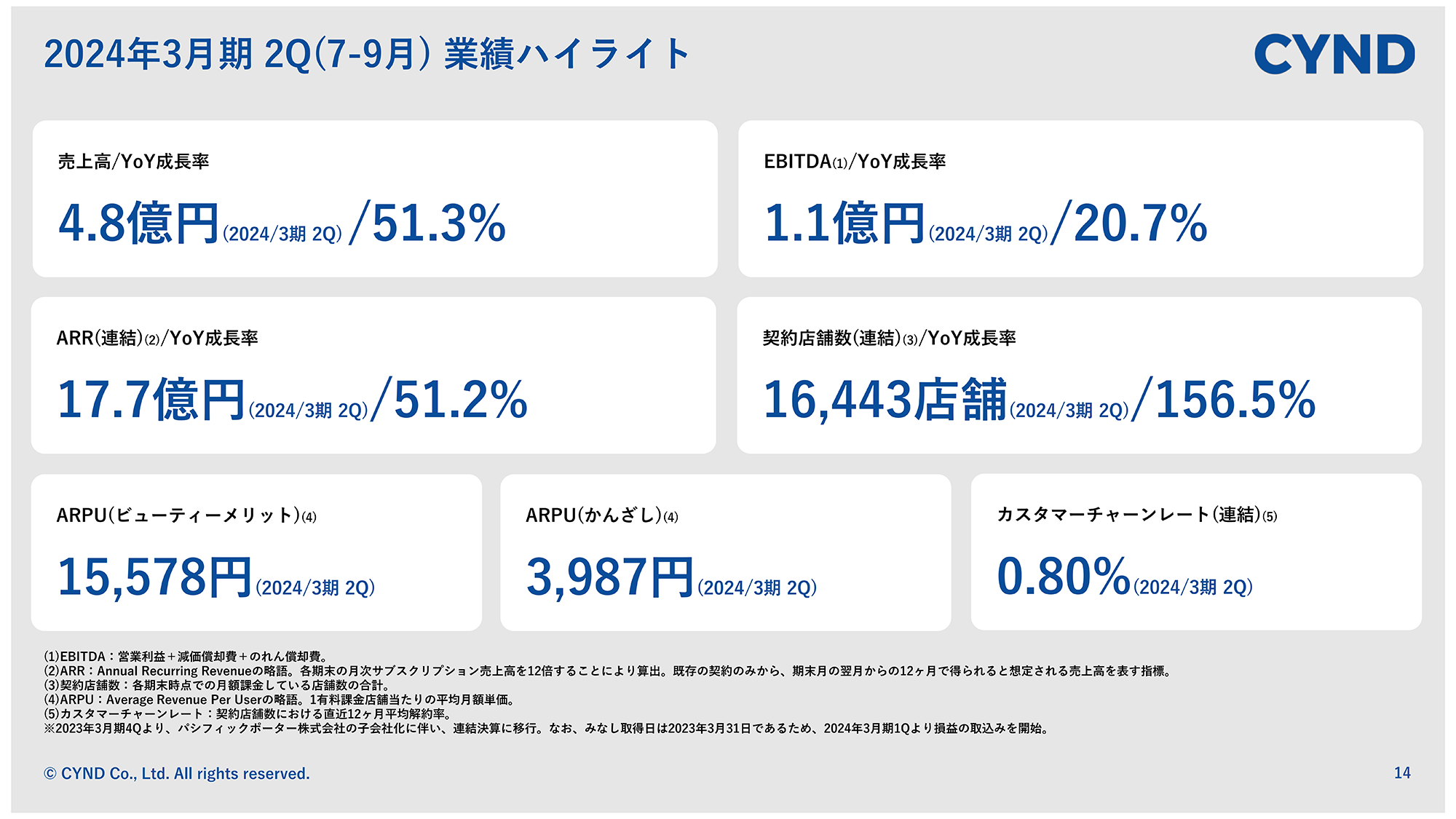Click the ARR definition footnote (2)
This screenshot has width=1456, height=819.
(608, 671)
